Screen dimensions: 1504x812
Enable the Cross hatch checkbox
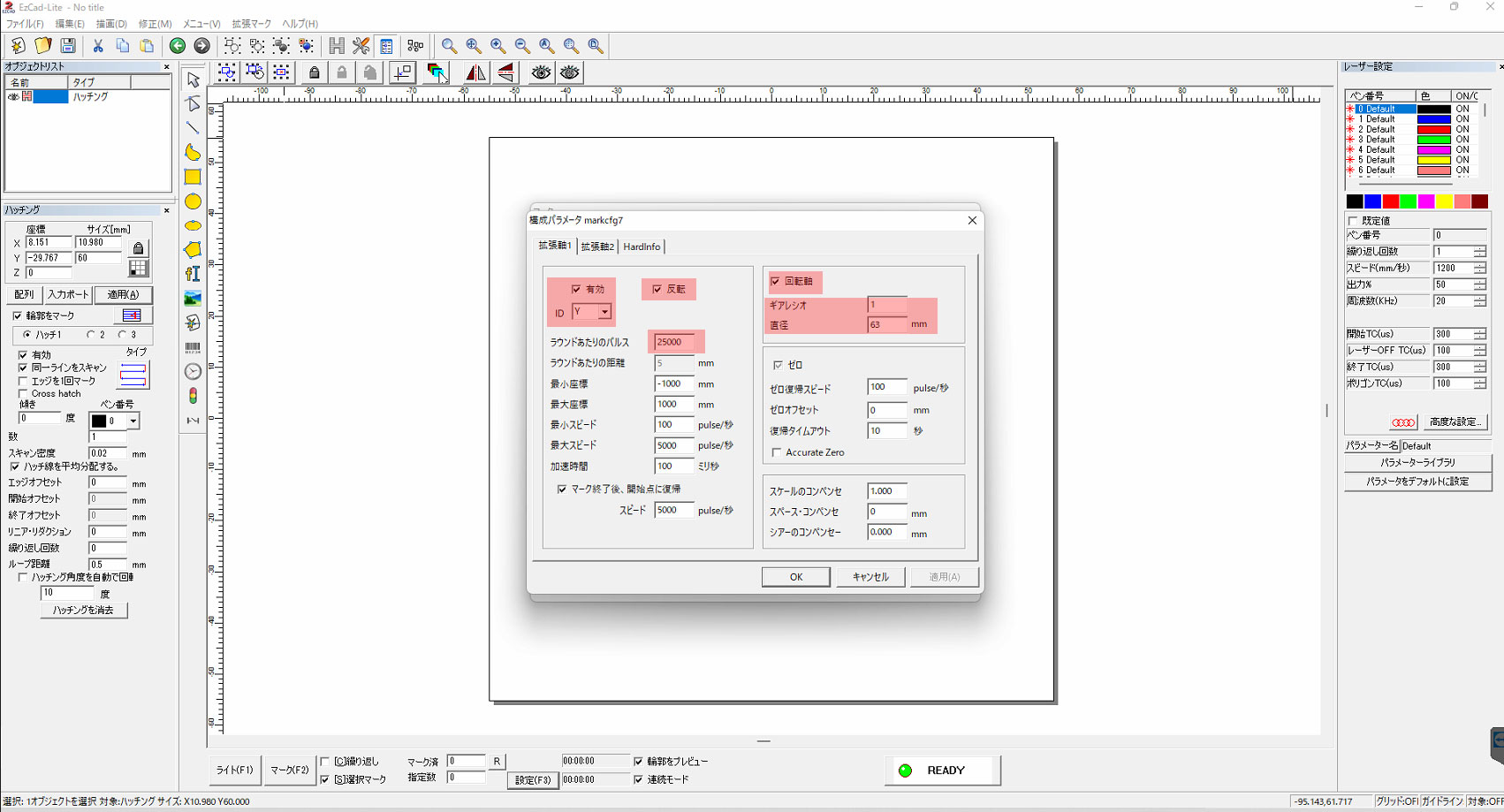(23, 393)
